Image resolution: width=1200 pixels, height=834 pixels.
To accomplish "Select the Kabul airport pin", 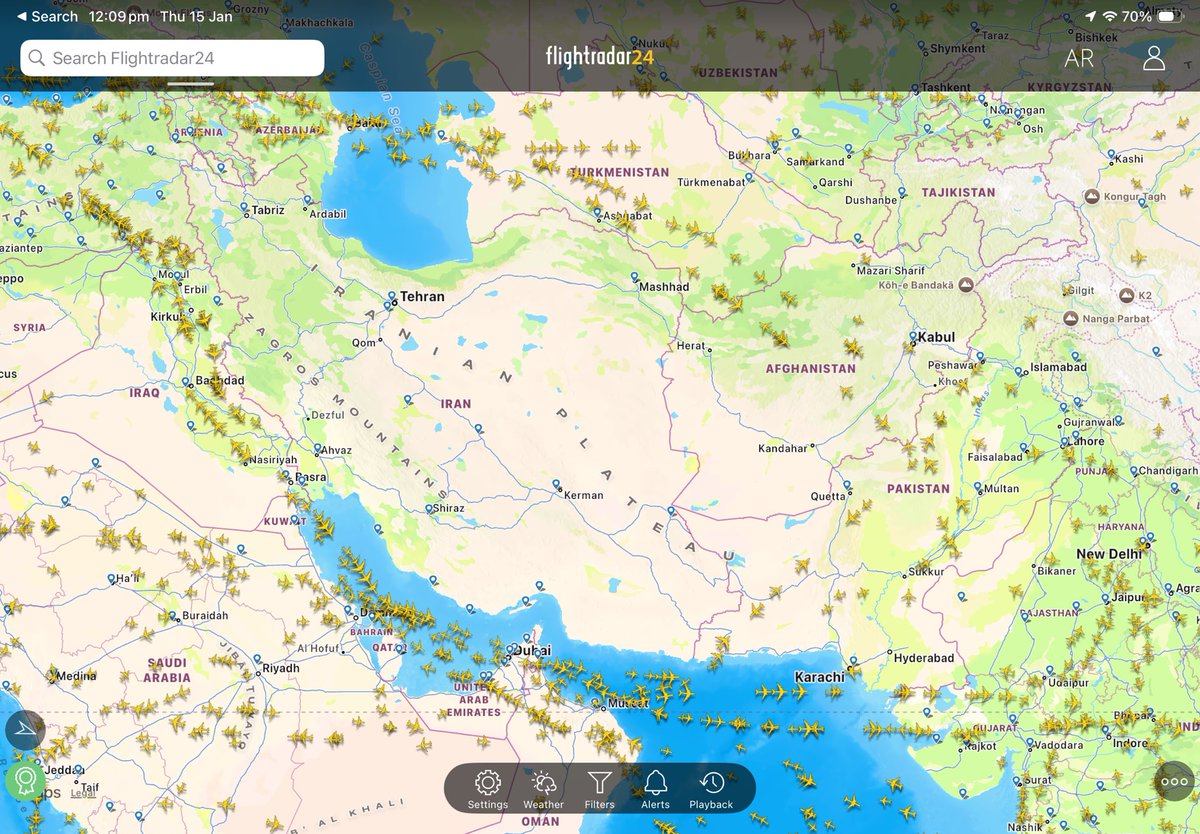I will pyautogui.click(x=911, y=339).
